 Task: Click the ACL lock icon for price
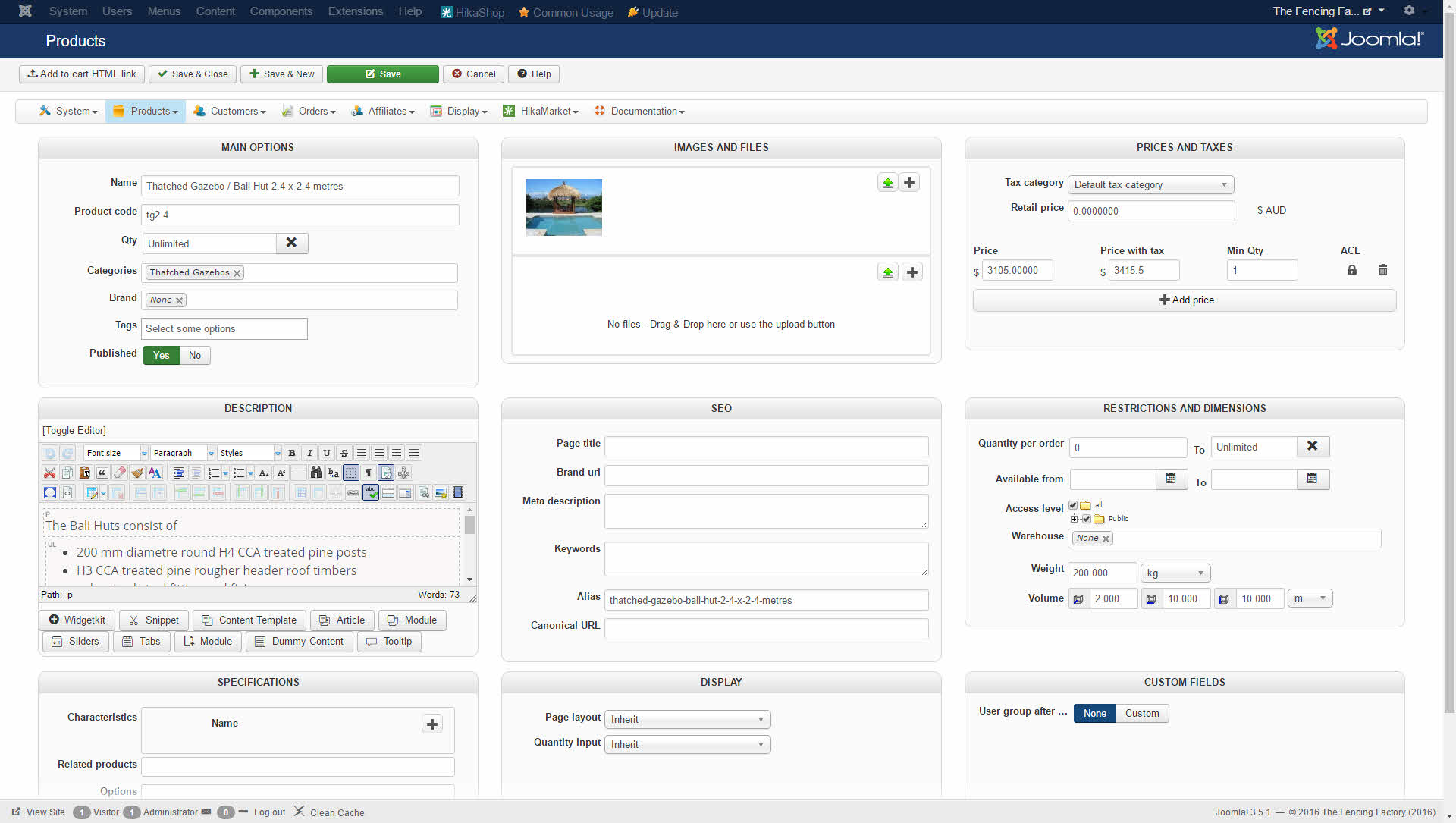(1351, 270)
